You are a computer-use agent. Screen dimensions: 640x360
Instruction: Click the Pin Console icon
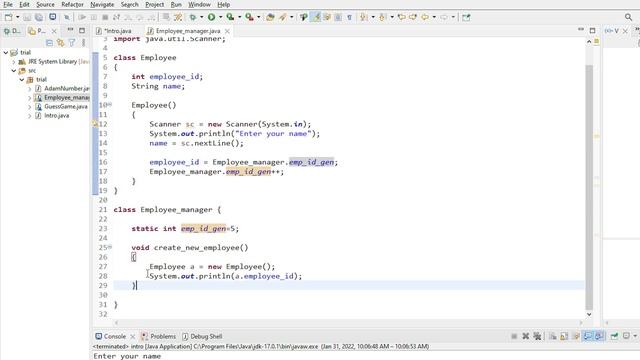pyautogui.click(x=614, y=336)
